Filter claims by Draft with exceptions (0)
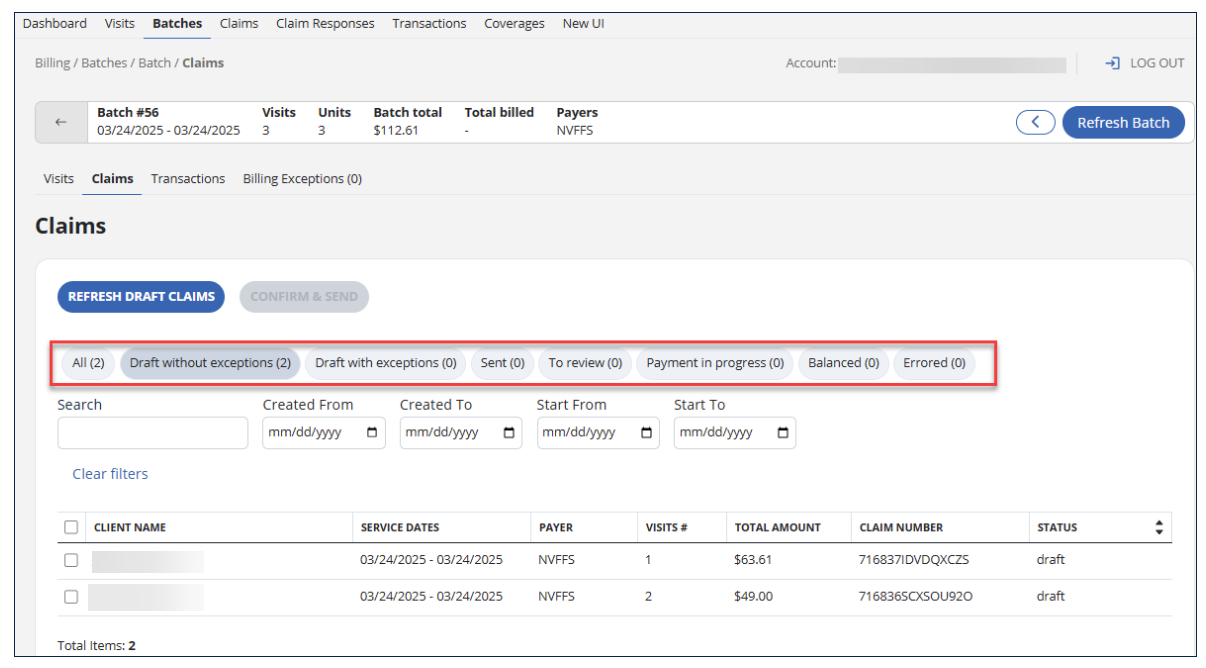The width and height of the screenshot is (1206, 668). coord(385,363)
